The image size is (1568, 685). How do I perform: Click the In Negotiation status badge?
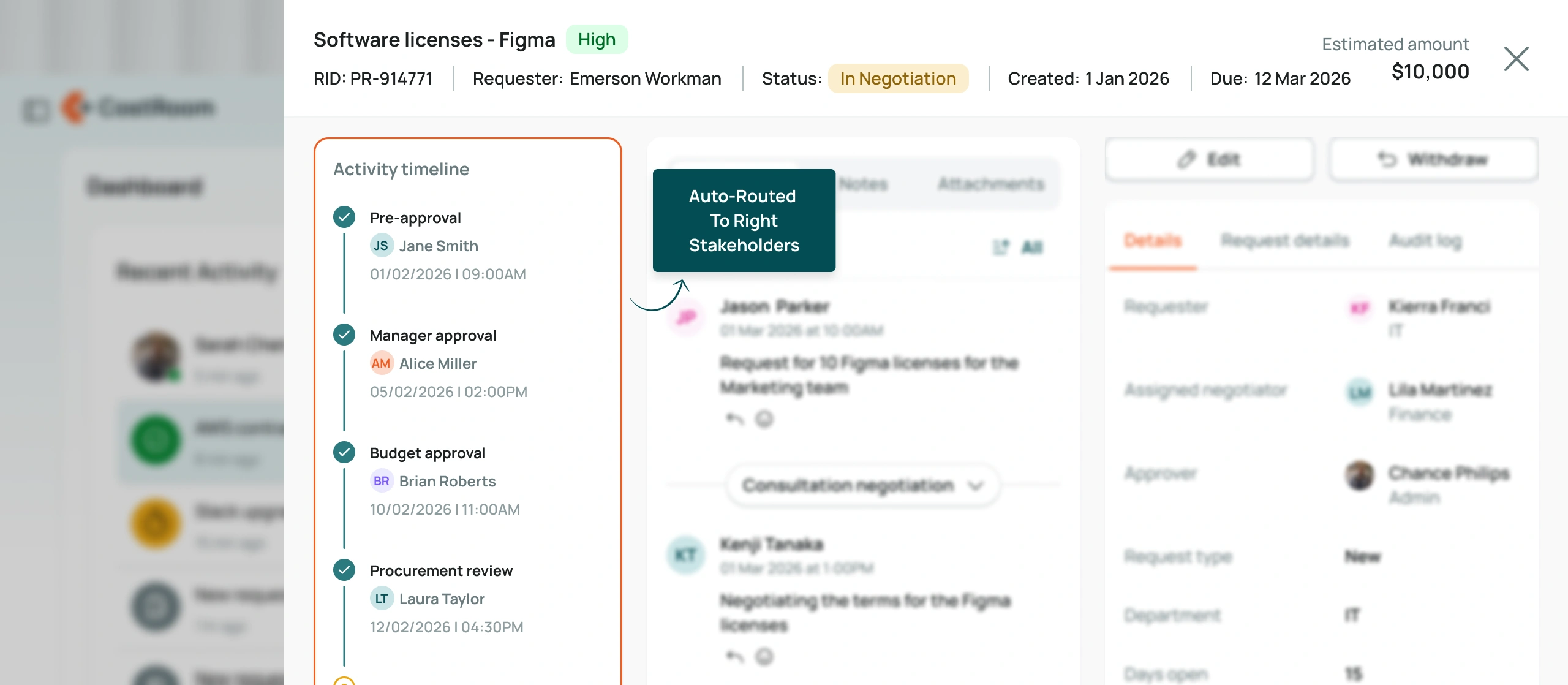click(x=898, y=78)
